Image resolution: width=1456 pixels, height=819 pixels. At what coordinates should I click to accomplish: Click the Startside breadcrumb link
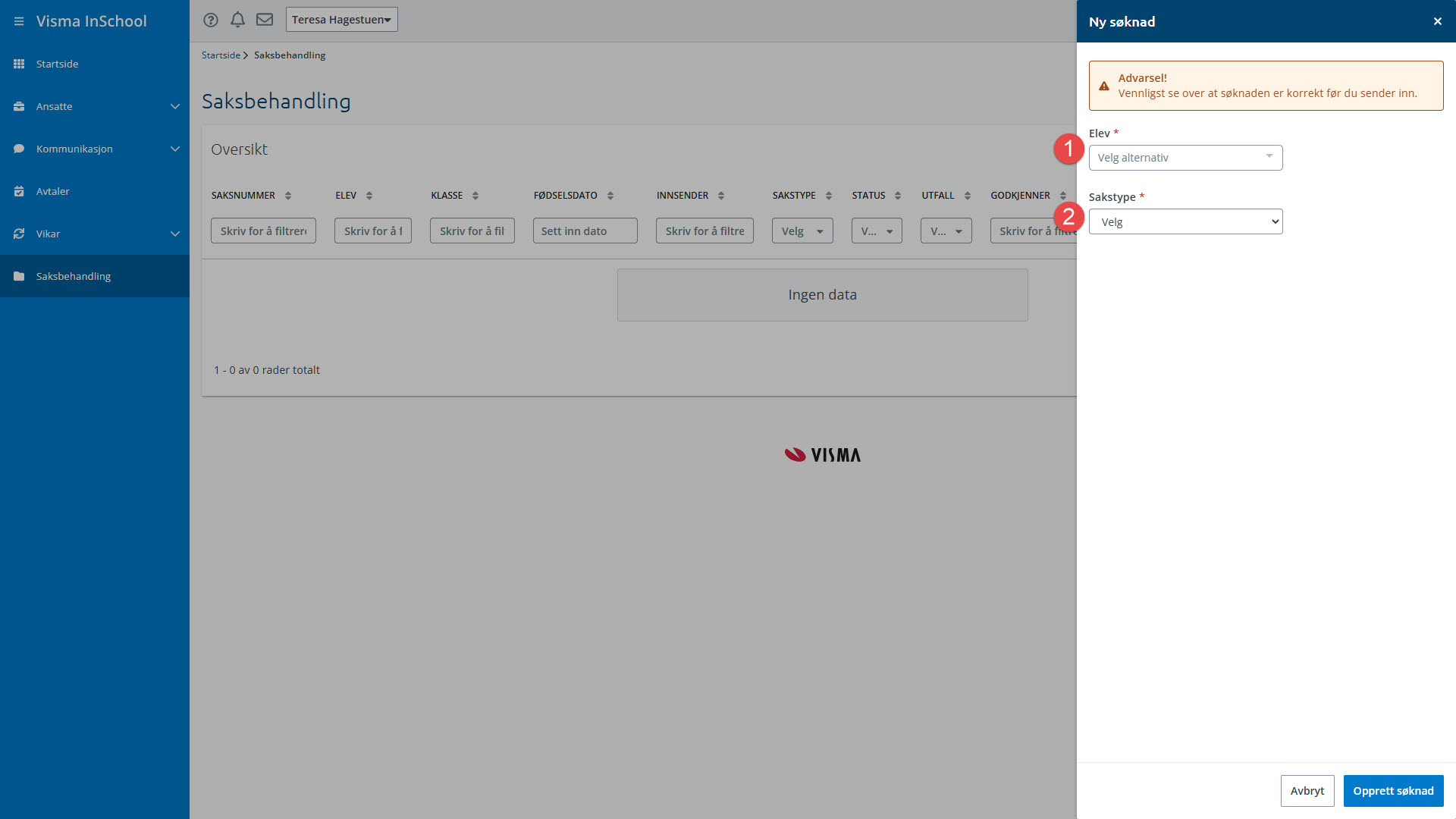221,55
